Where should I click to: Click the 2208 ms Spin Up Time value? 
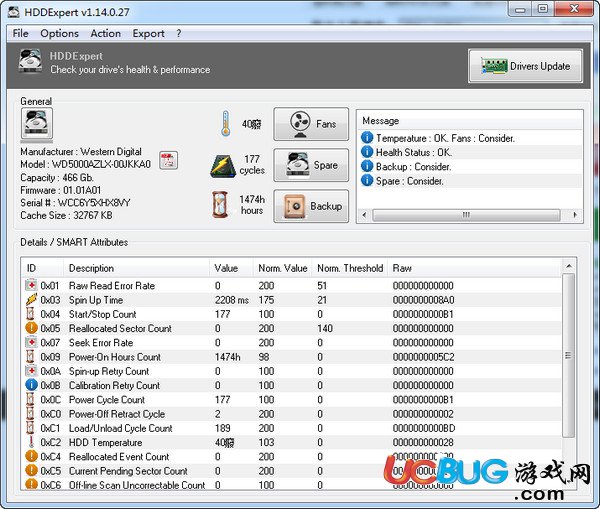232,300
